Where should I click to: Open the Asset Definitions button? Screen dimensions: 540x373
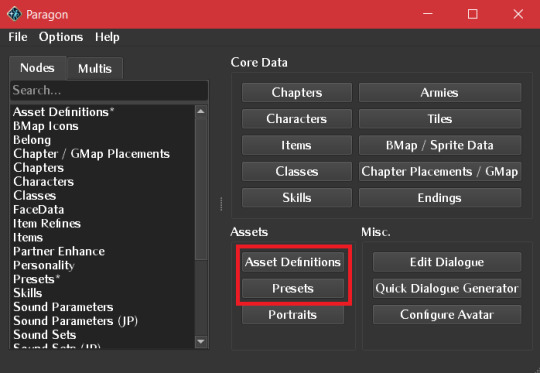[293, 262]
